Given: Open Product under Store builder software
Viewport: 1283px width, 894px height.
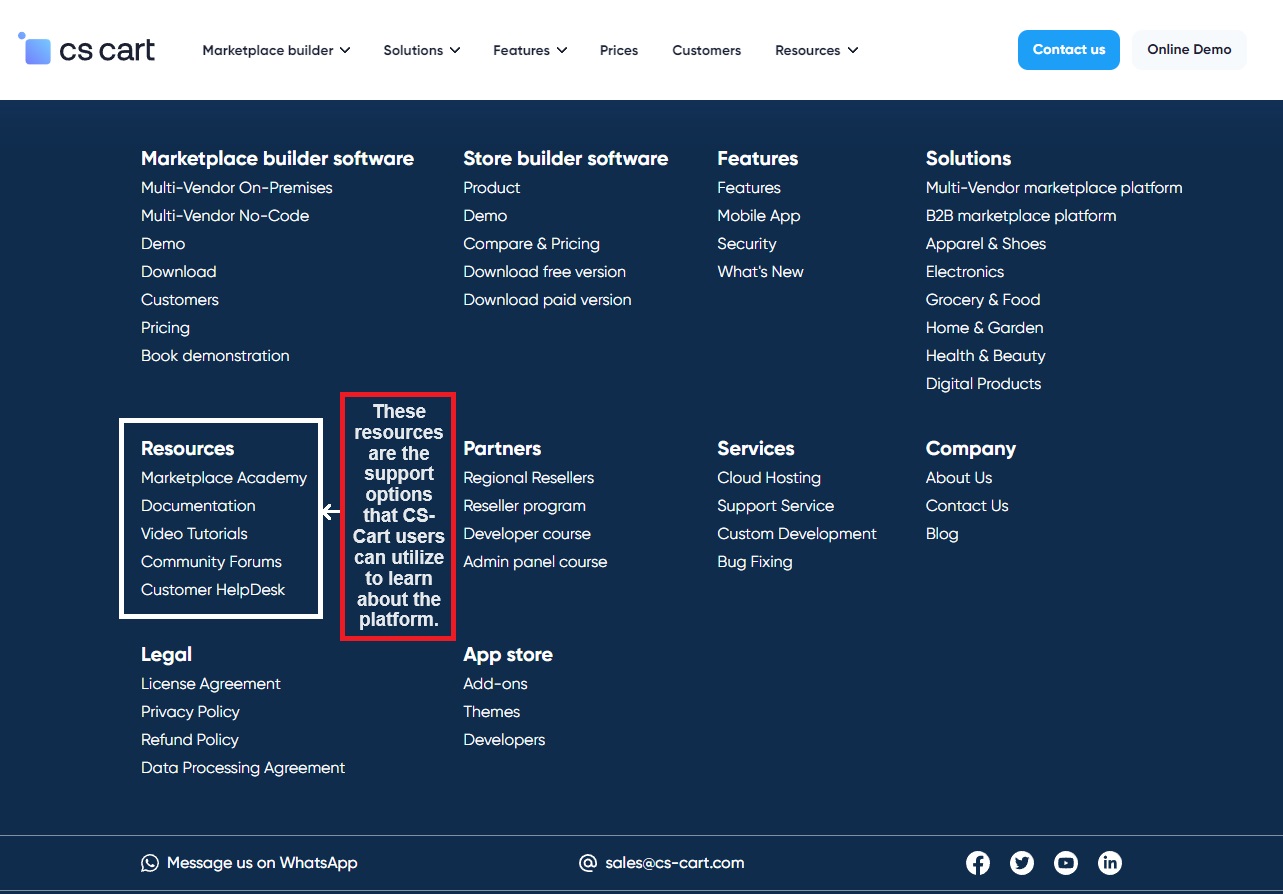Looking at the screenshot, I should tap(492, 188).
